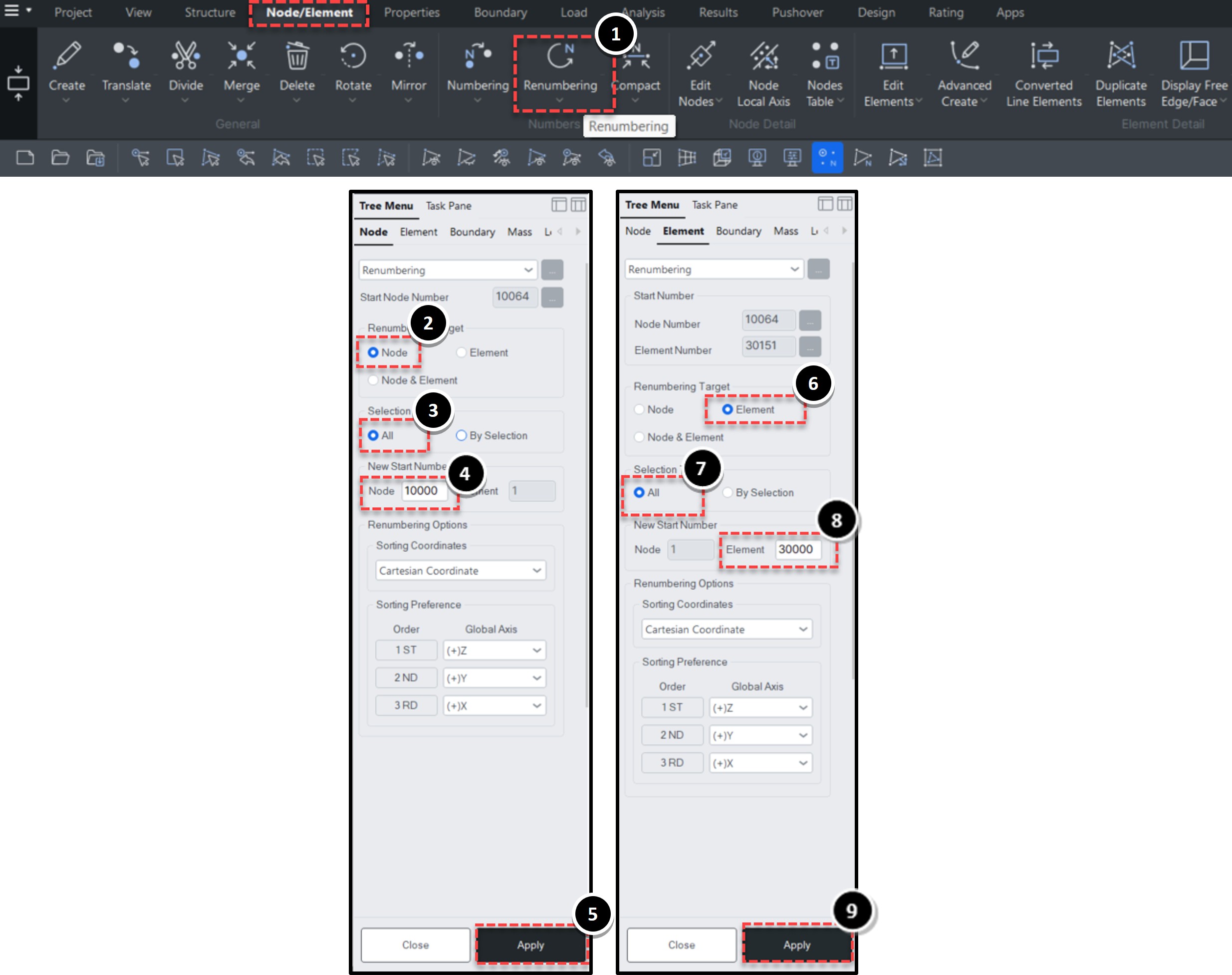Open Cartesian Coordinate dropdown in right panel
The image size is (1232, 975).
[x=727, y=629]
